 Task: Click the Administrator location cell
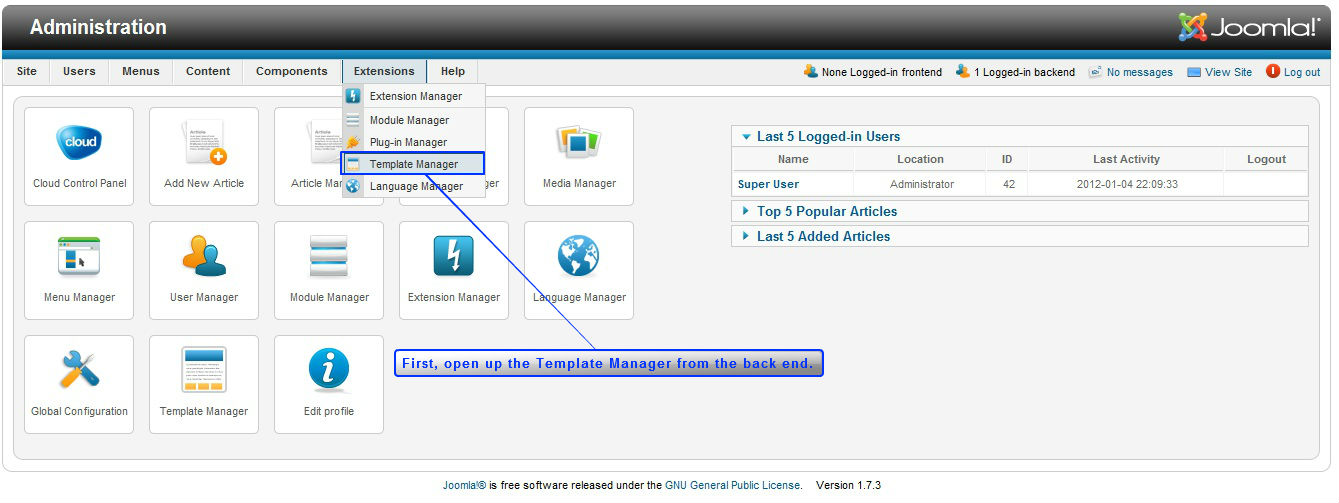[x=921, y=184]
